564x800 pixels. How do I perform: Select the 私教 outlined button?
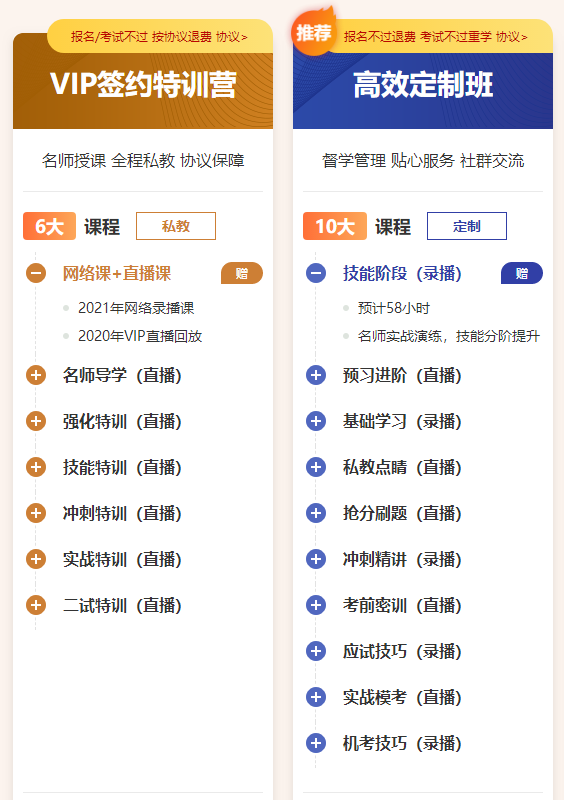(176, 226)
